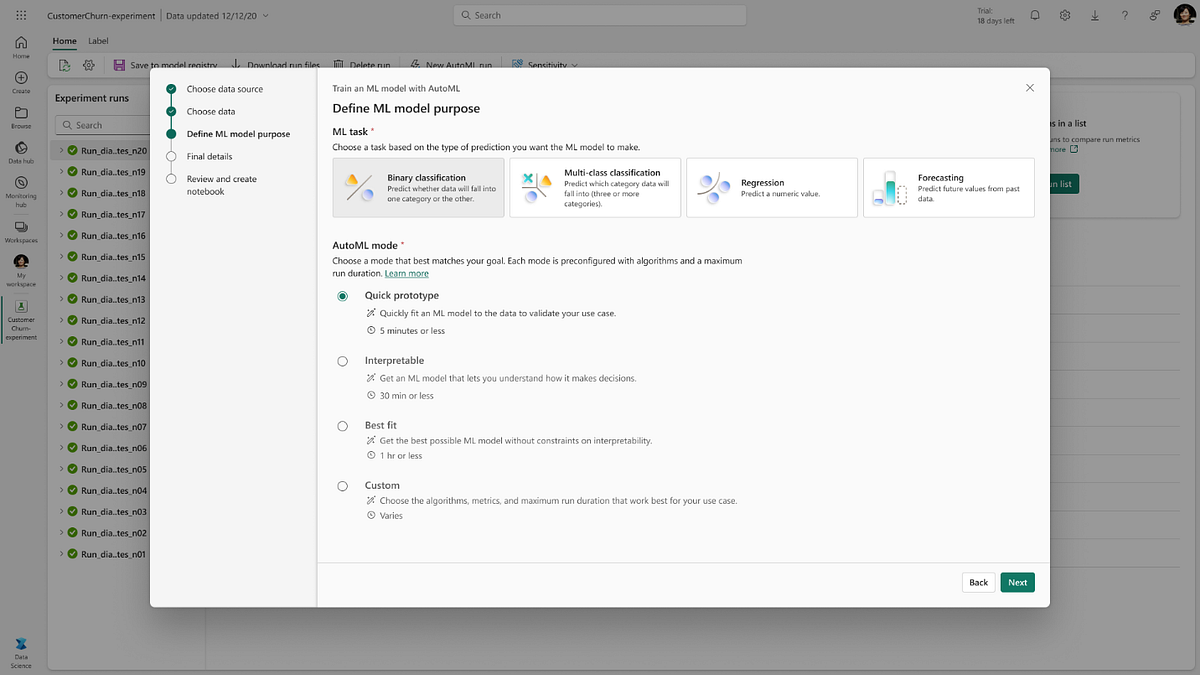Expand the Run_dia..tes_n19 run row

click(x=61, y=172)
